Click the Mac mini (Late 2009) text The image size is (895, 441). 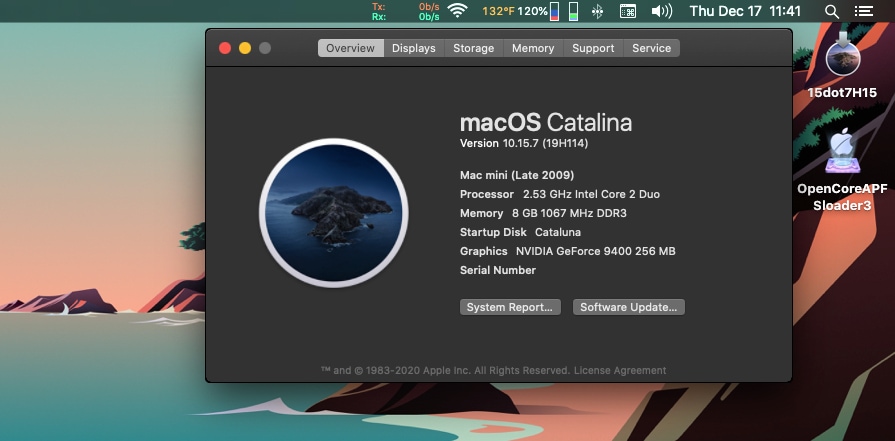pyautogui.click(x=517, y=175)
